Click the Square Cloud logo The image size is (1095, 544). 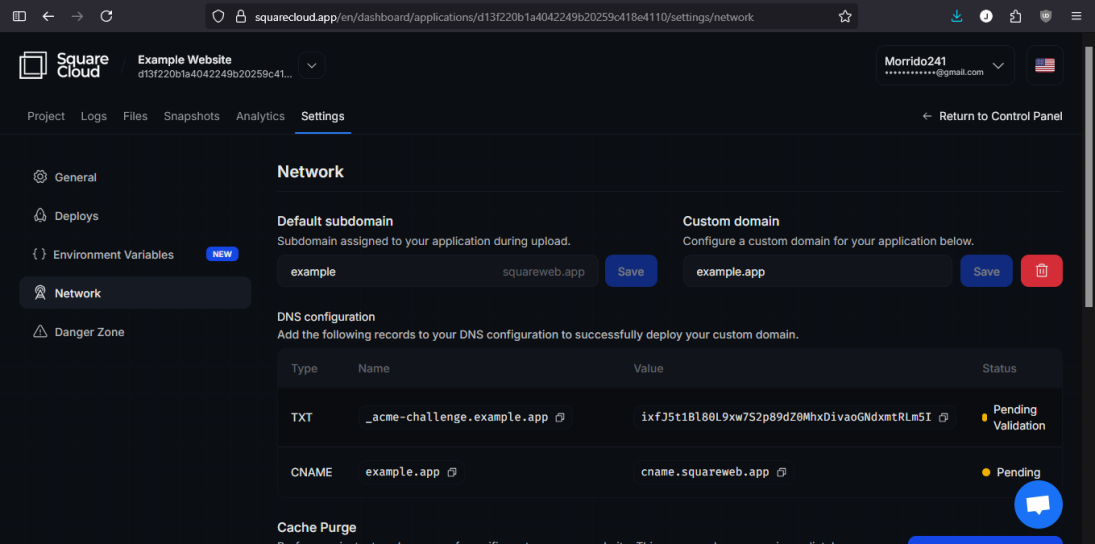(x=64, y=65)
